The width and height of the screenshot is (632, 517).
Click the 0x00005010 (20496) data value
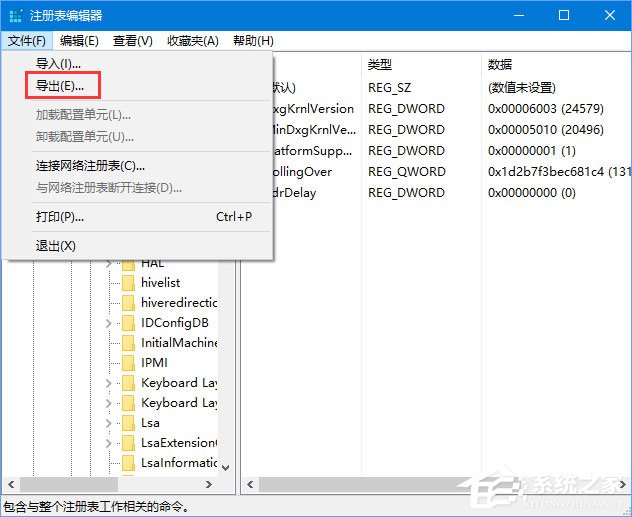click(x=546, y=130)
